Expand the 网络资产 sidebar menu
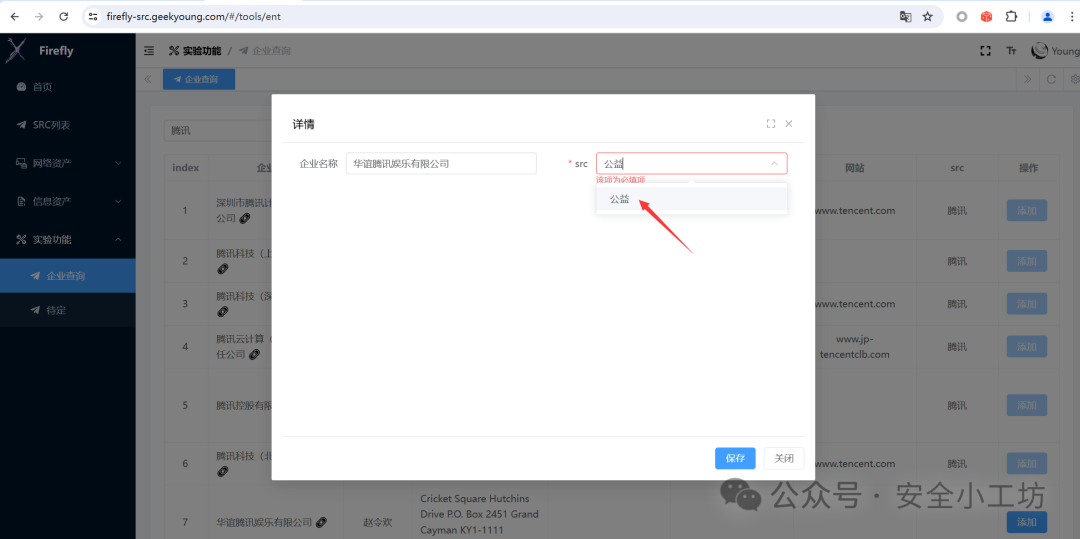The height and width of the screenshot is (539, 1080). [x=68, y=163]
